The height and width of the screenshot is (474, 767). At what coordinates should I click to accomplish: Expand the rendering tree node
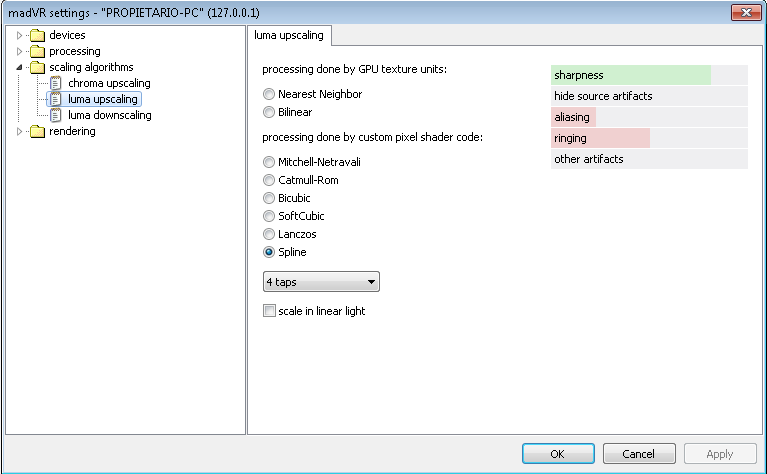tap(20, 132)
